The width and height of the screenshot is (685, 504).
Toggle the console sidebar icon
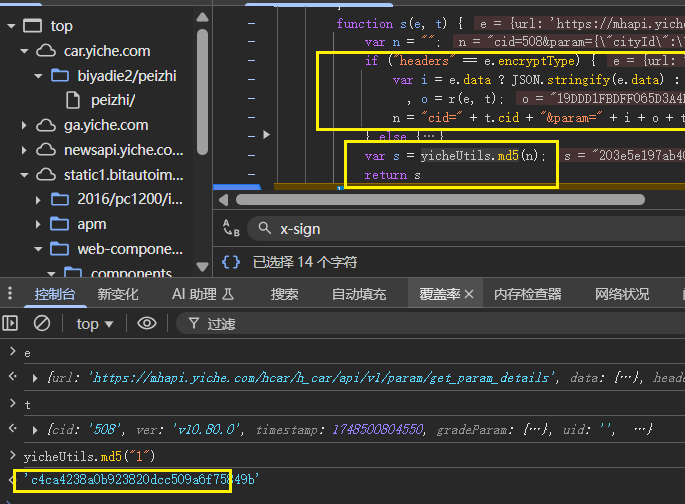(x=10, y=323)
